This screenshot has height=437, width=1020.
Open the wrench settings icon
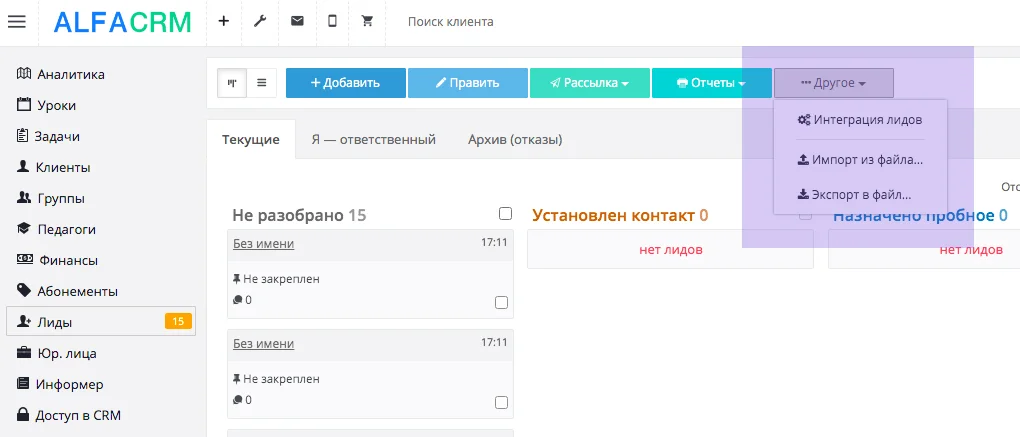point(260,21)
